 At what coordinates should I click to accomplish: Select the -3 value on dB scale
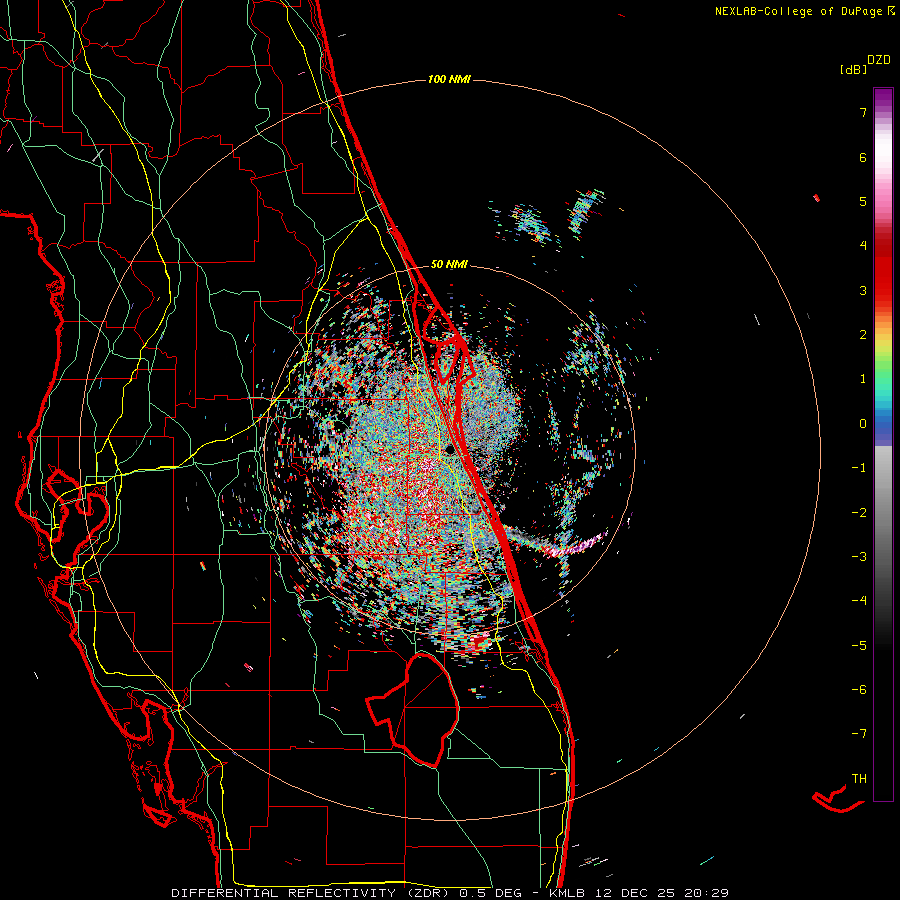click(x=859, y=556)
